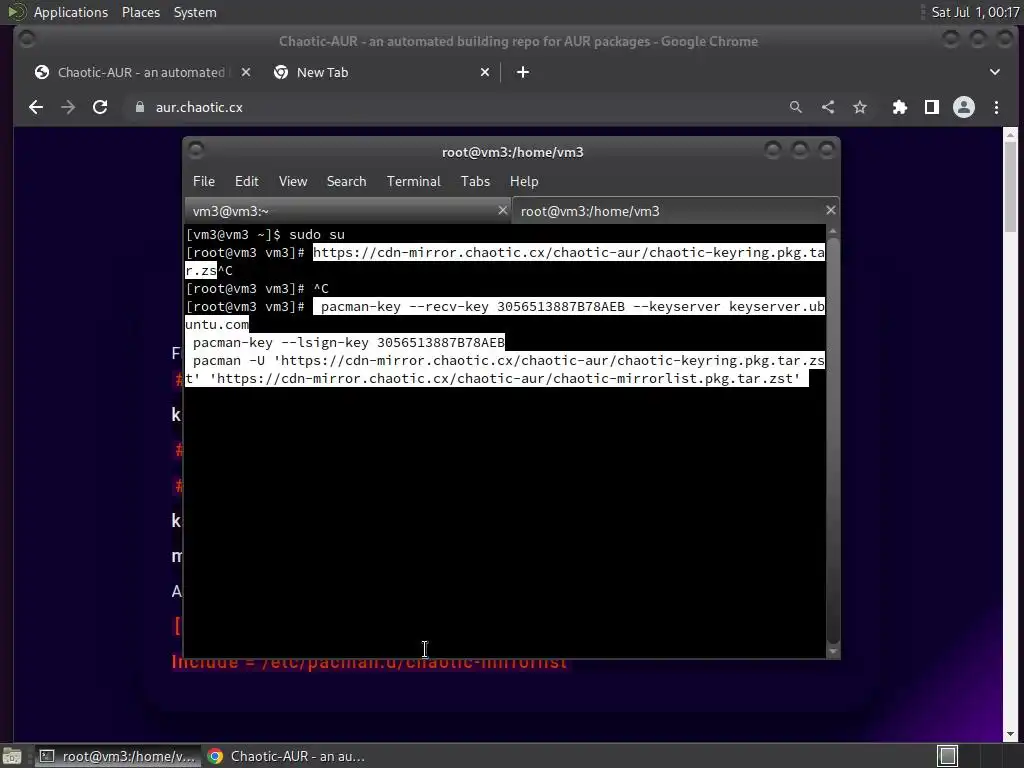Click the padlock site info icon
The height and width of the screenshot is (768, 1024).
click(x=140, y=107)
